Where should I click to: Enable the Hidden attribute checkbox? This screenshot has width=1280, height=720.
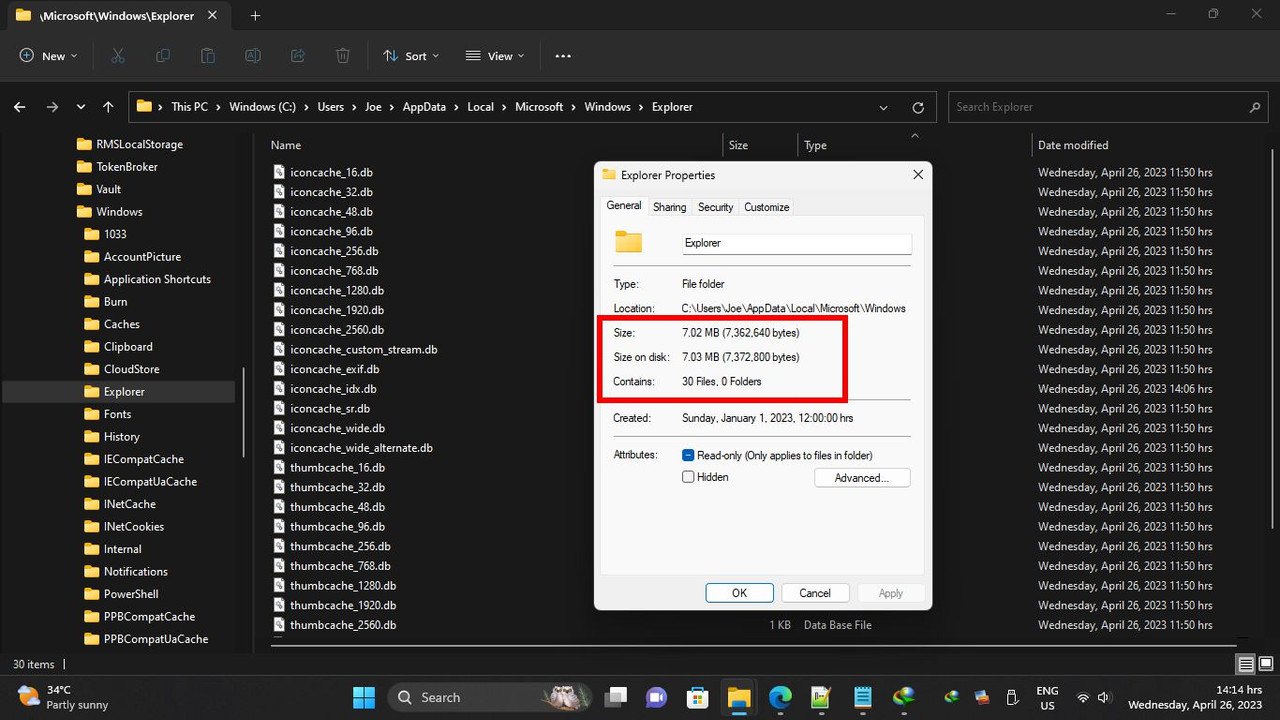coord(688,477)
